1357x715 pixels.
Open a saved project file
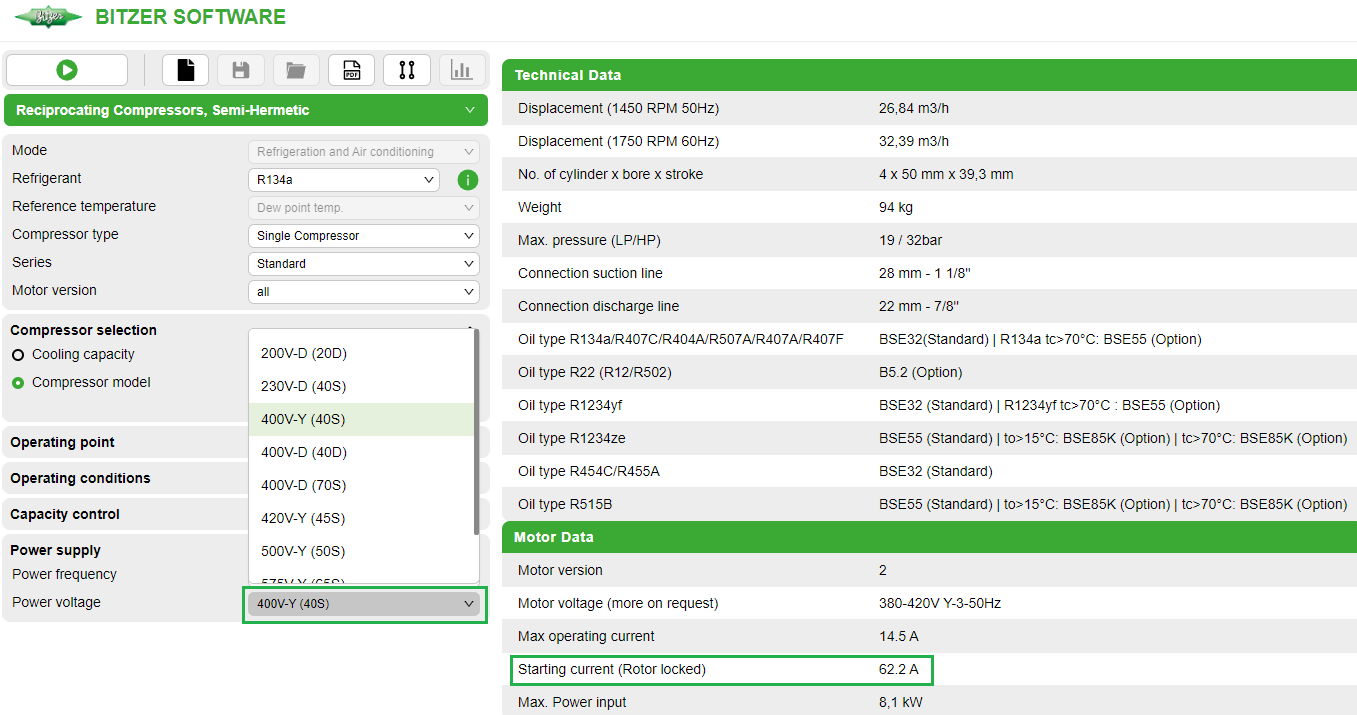pyautogui.click(x=295, y=70)
